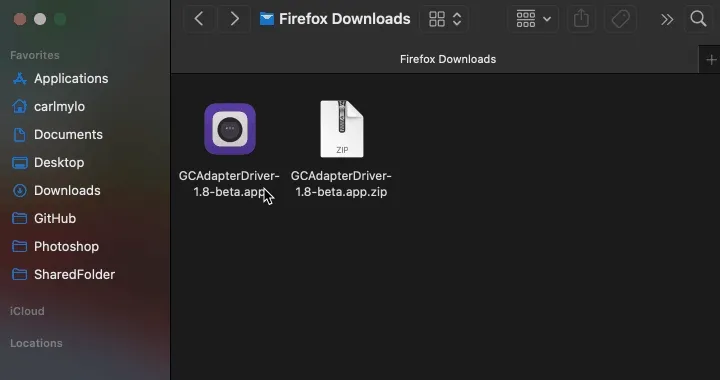Click the iCloud section header
This screenshot has width=720, height=380.
pyautogui.click(x=27, y=311)
